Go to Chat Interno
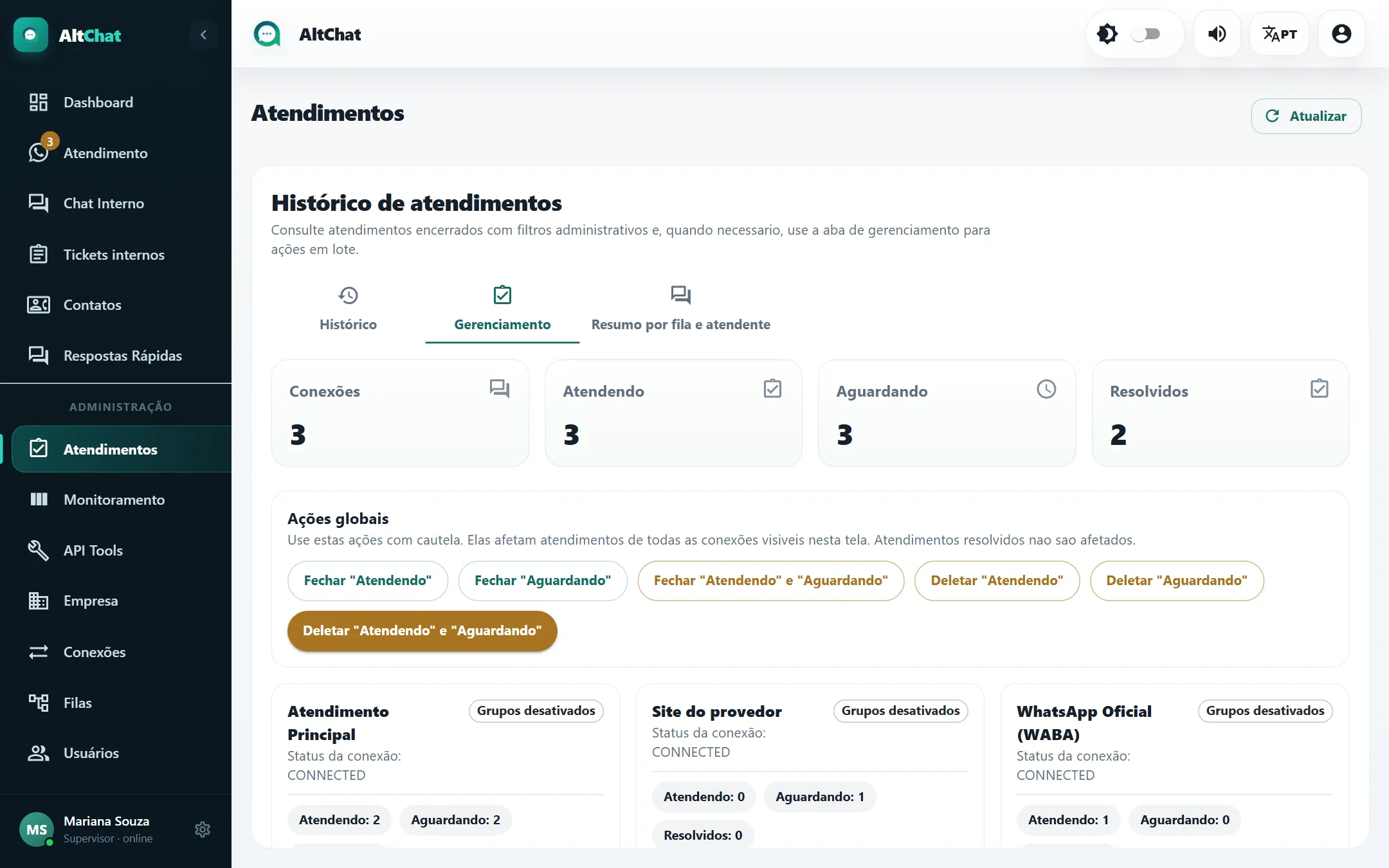1389x868 pixels. 116,203
